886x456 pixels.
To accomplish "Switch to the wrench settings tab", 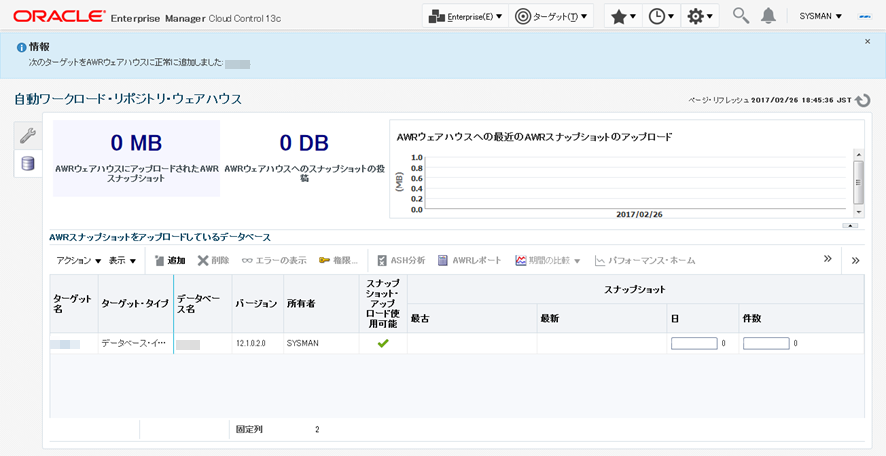I will pos(27,135).
